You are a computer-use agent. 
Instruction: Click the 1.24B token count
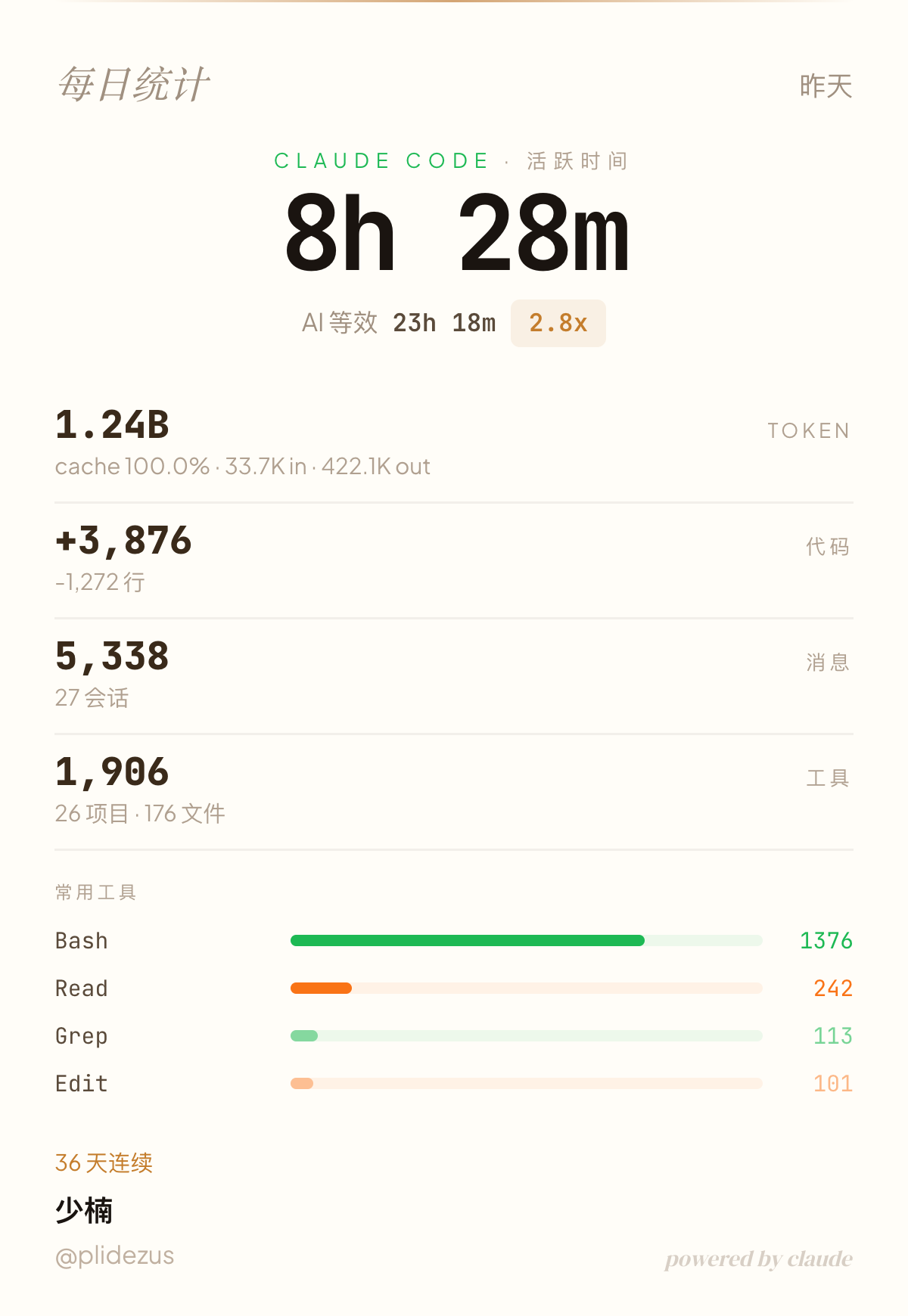112,425
